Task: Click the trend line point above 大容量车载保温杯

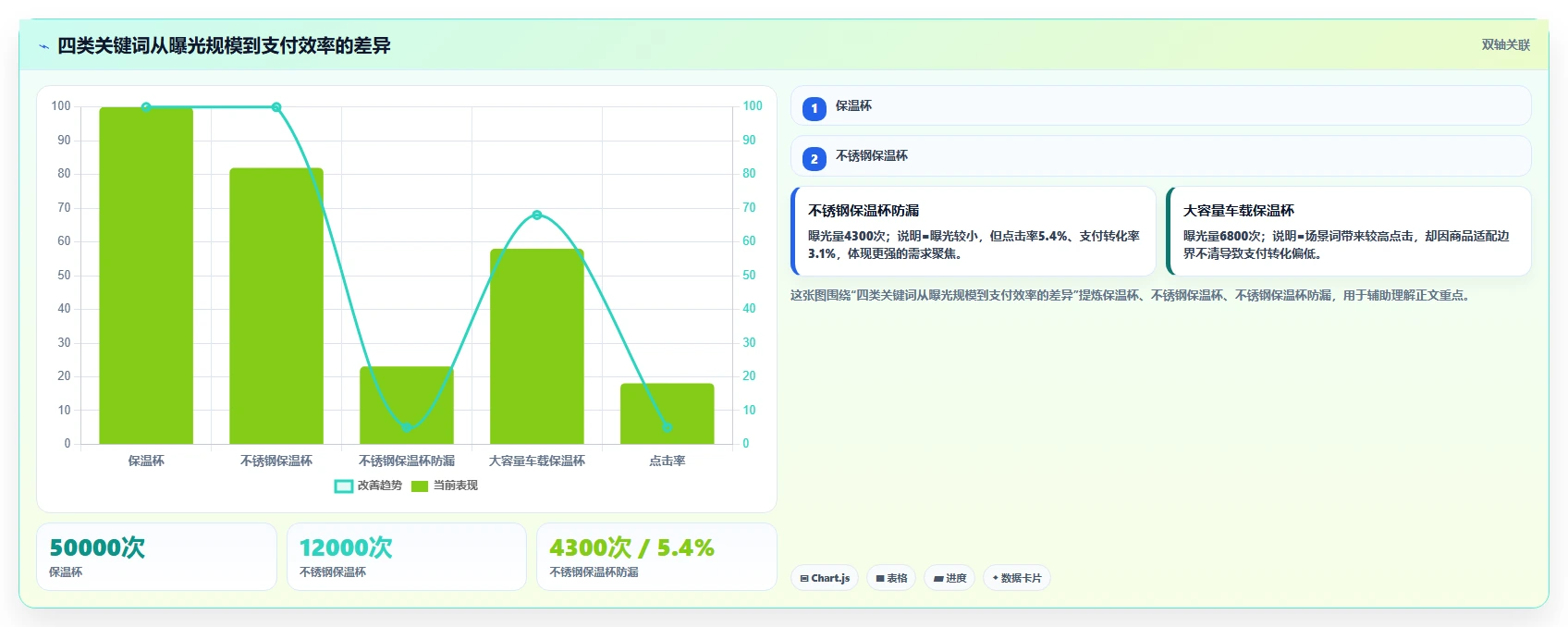Action: [x=537, y=215]
